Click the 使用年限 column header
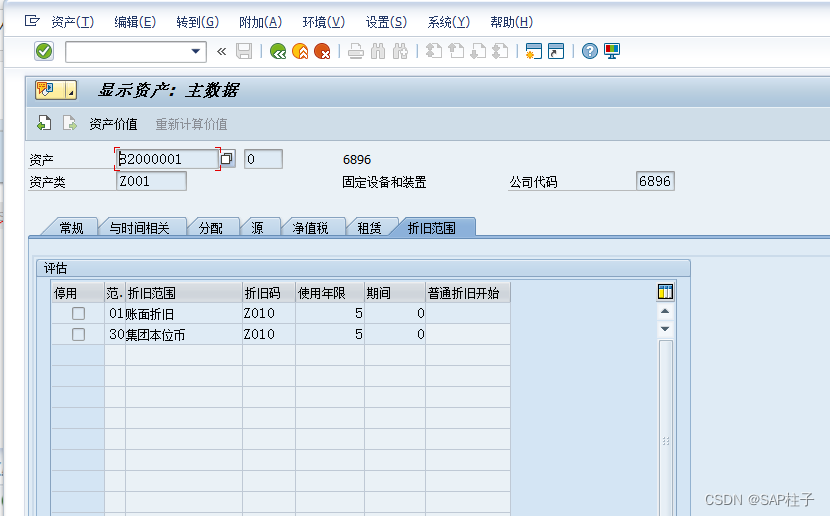This screenshot has height=516, width=830. click(330, 293)
